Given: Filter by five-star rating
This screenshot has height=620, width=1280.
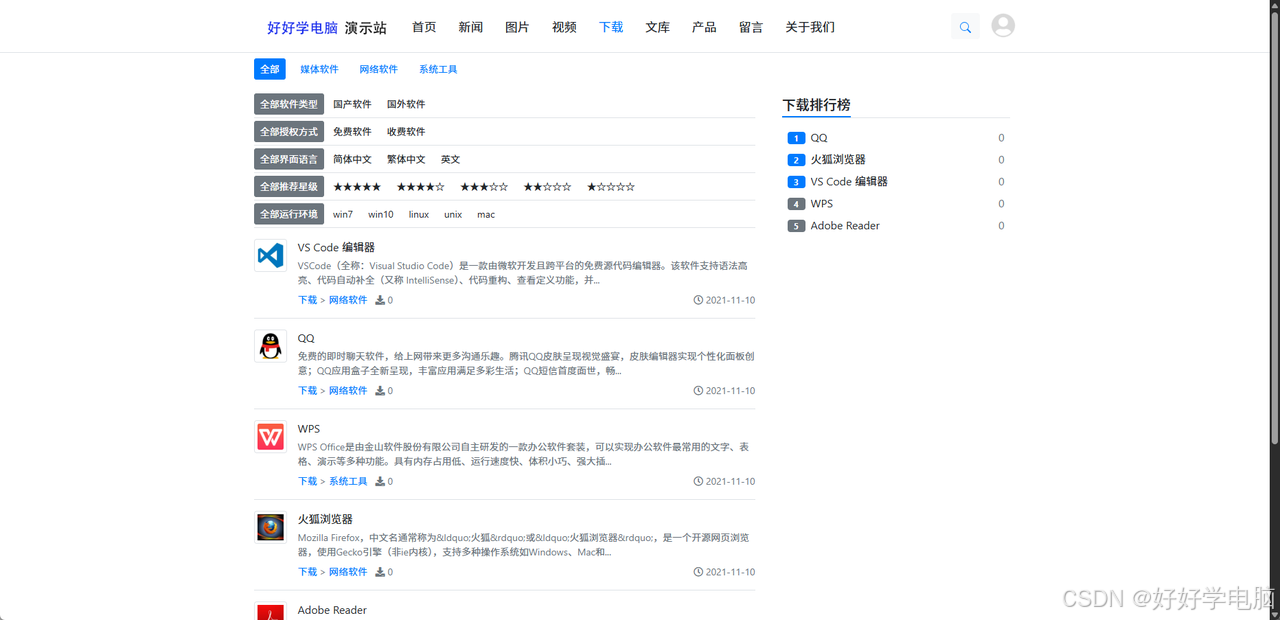Looking at the screenshot, I should 357,187.
